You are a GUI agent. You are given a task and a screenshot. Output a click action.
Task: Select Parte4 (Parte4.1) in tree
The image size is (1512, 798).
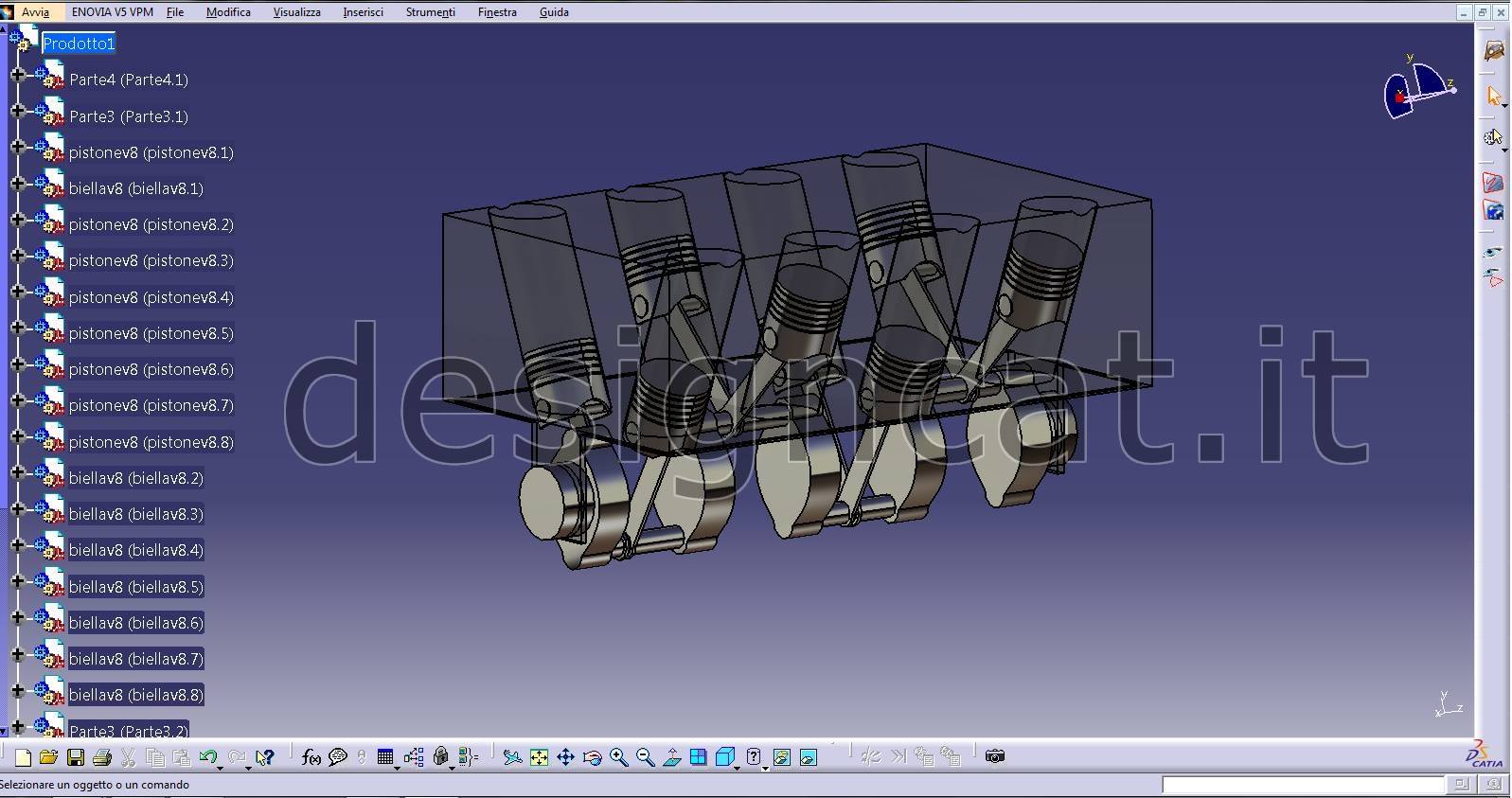point(129,80)
